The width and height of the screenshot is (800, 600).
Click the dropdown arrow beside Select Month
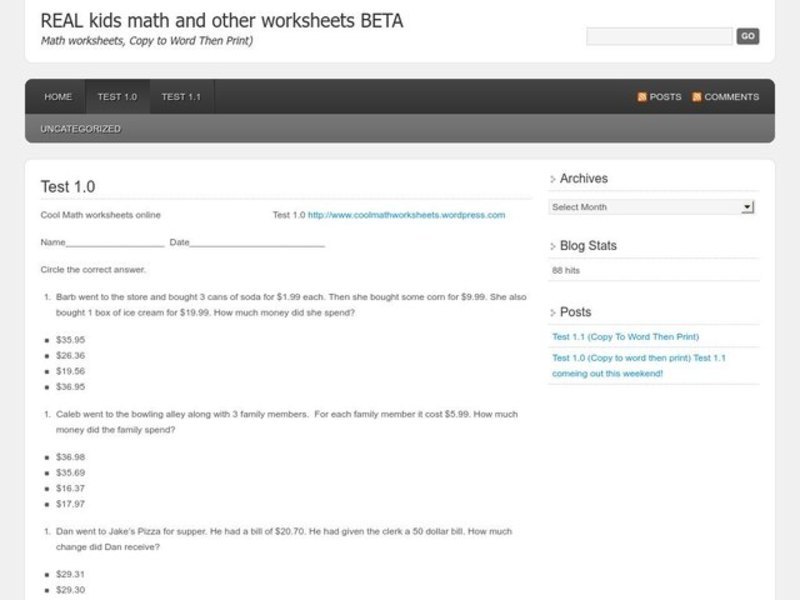(x=745, y=207)
